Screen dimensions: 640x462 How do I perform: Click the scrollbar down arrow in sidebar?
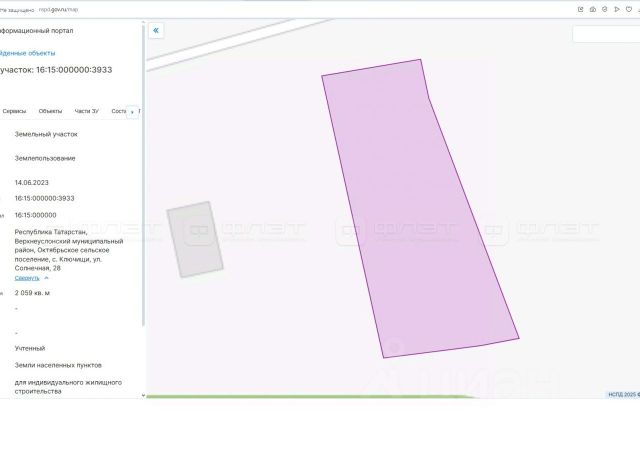click(143, 395)
